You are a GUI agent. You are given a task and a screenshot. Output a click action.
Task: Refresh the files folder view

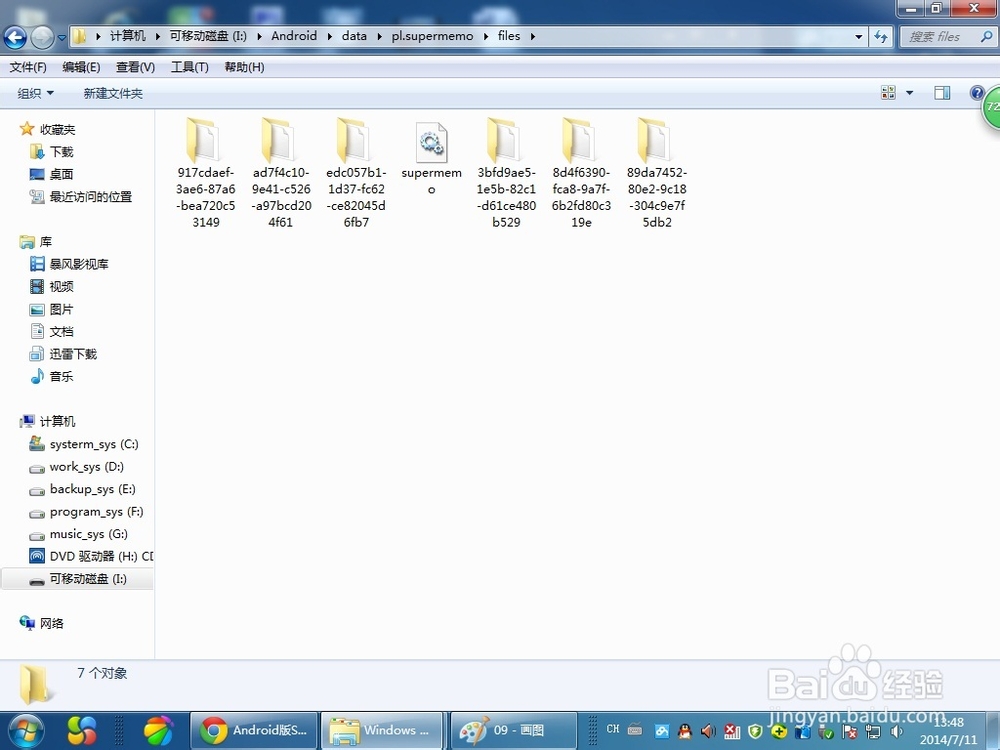(x=881, y=37)
